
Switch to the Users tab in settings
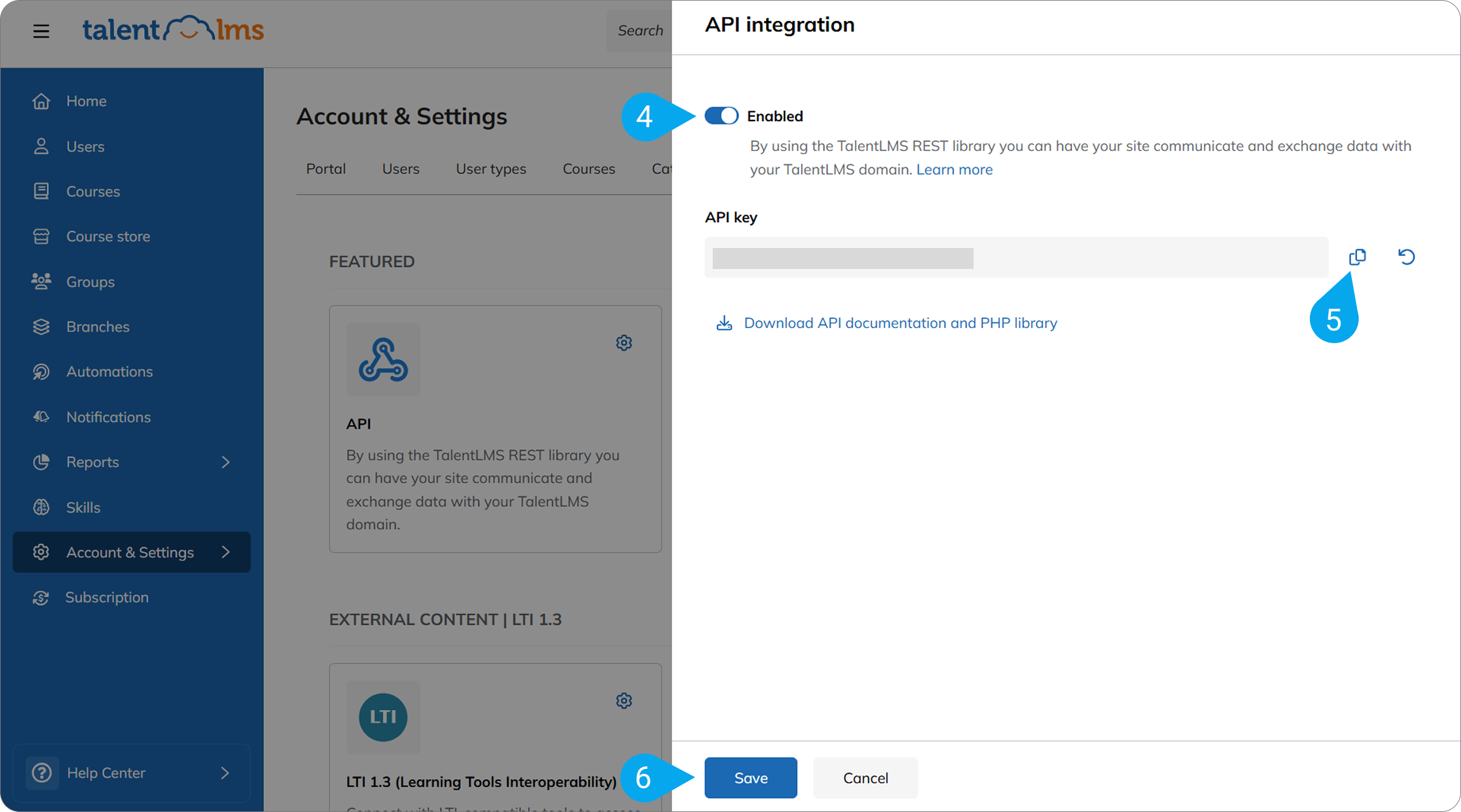click(x=400, y=169)
